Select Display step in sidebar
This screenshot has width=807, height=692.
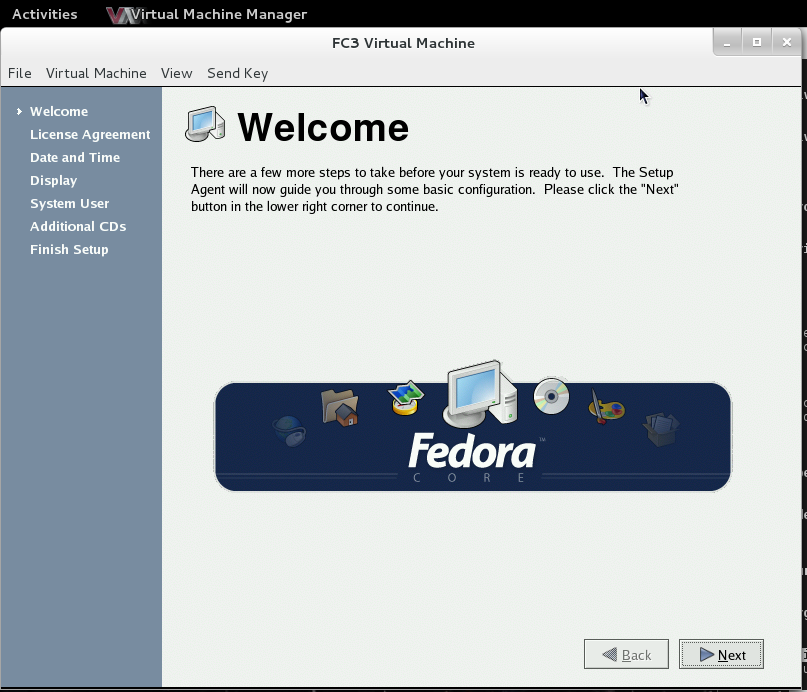tap(54, 181)
